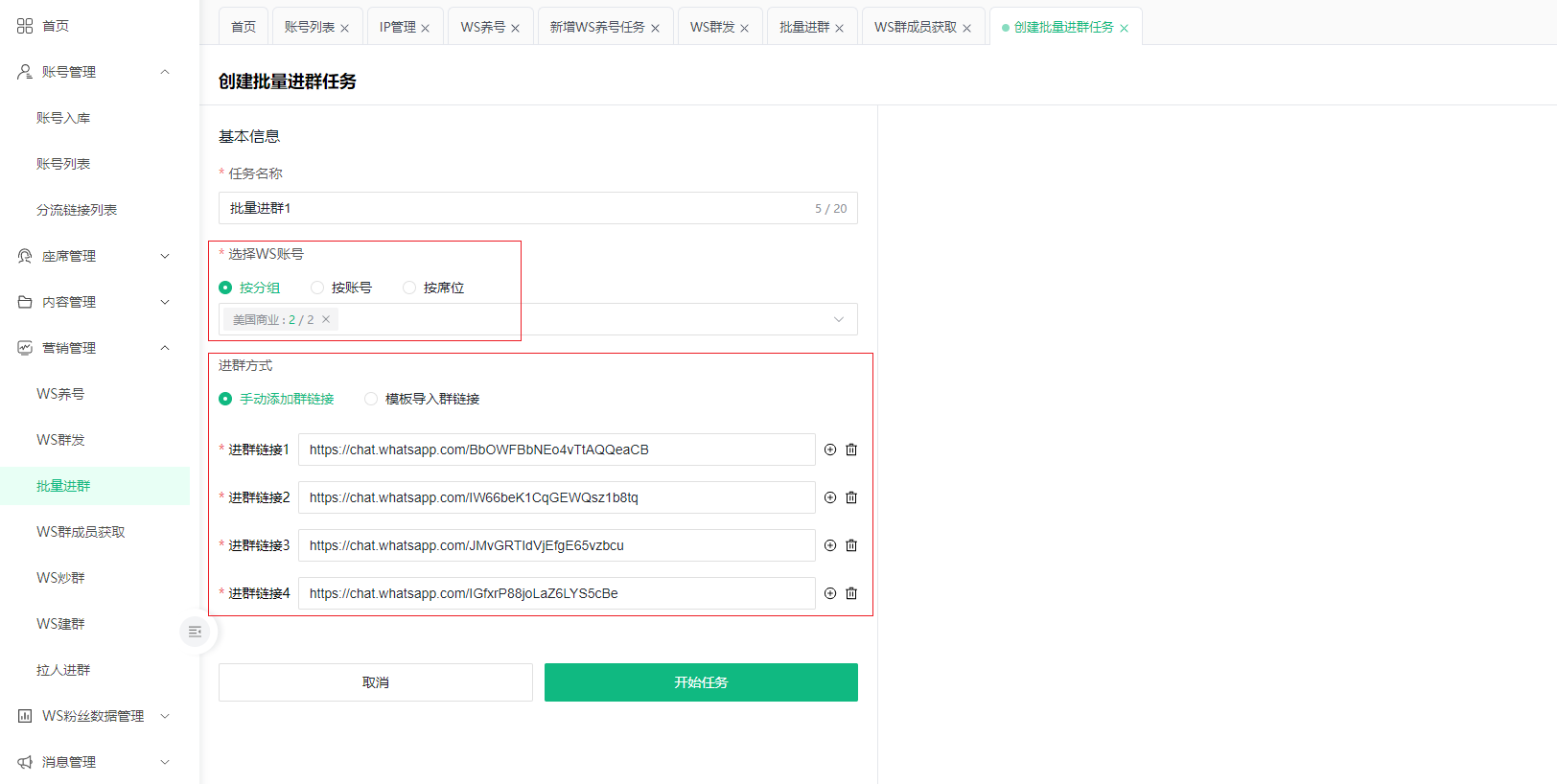This screenshot has width=1557, height=784.
Task: Click the add icon beside 进群链接1
Action: (830, 450)
